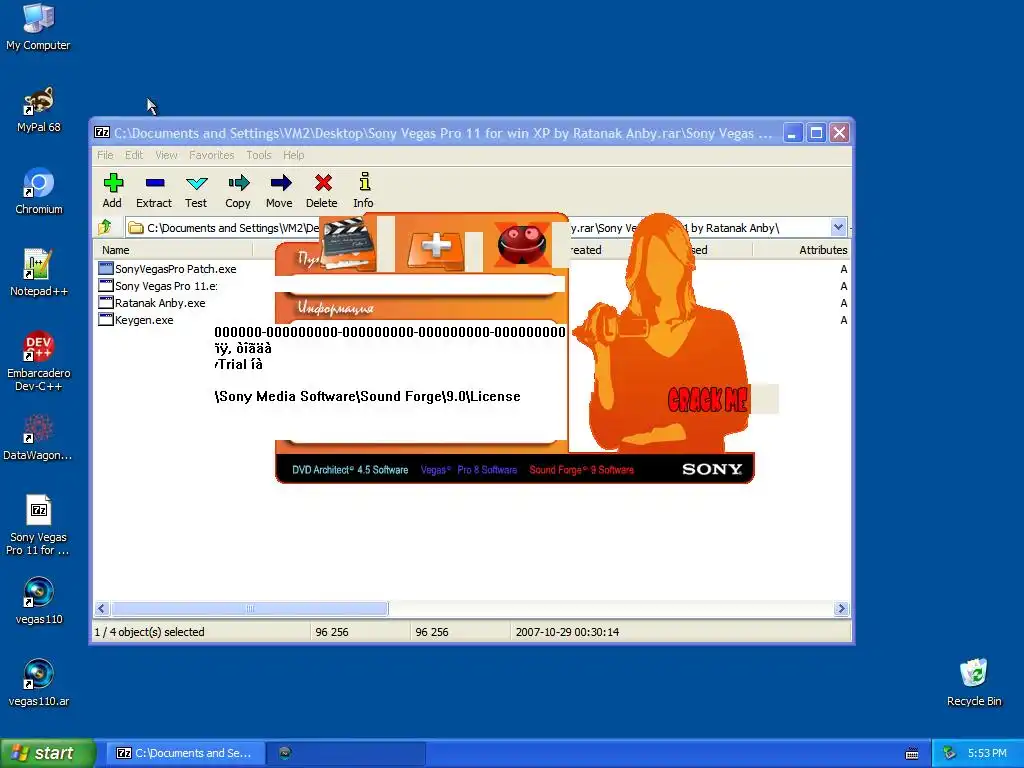The image size is (1024, 768).
Task: Open the View menu
Action: click(166, 155)
